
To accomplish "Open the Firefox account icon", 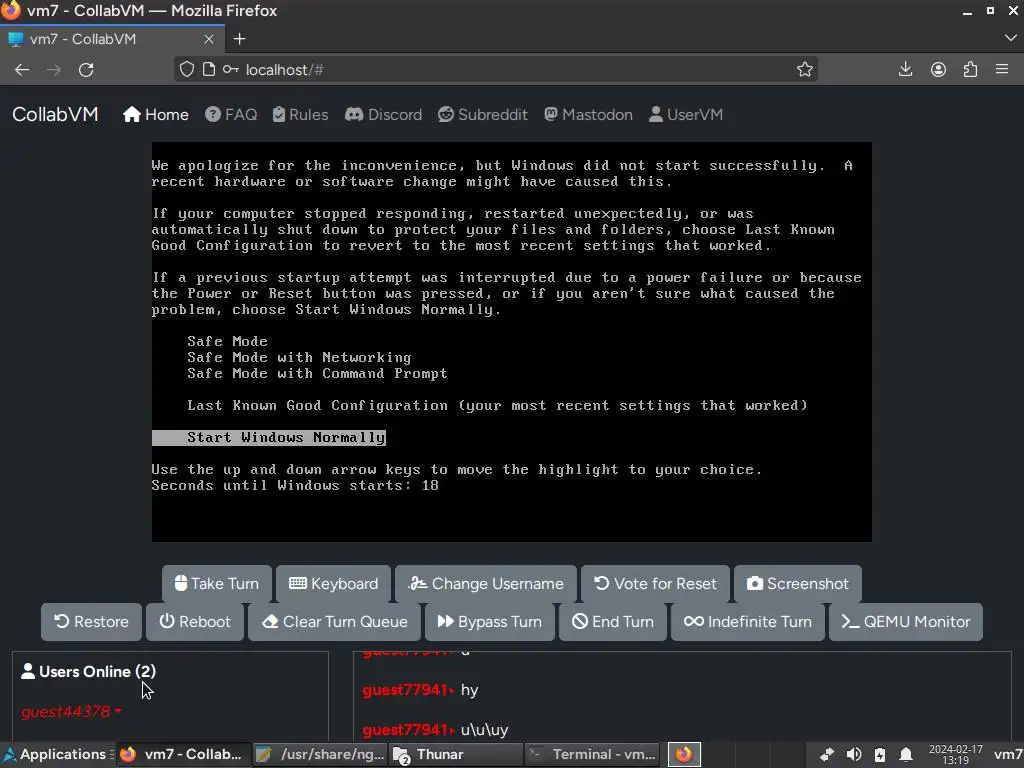I will click(938, 69).
